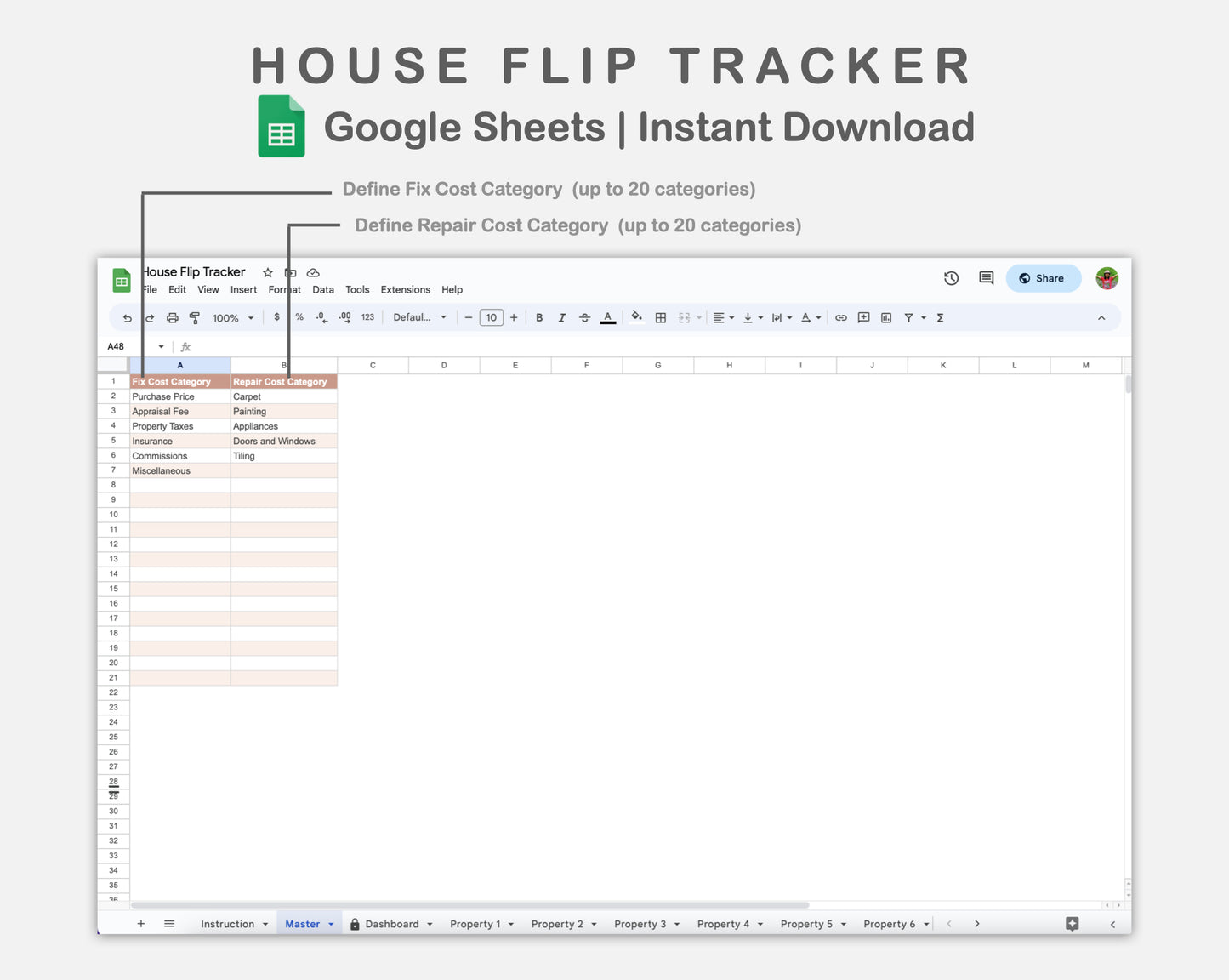This screenshot has height=980, width=1229.
Task: Open the Format menu
Action: click(x=284, y=289)
